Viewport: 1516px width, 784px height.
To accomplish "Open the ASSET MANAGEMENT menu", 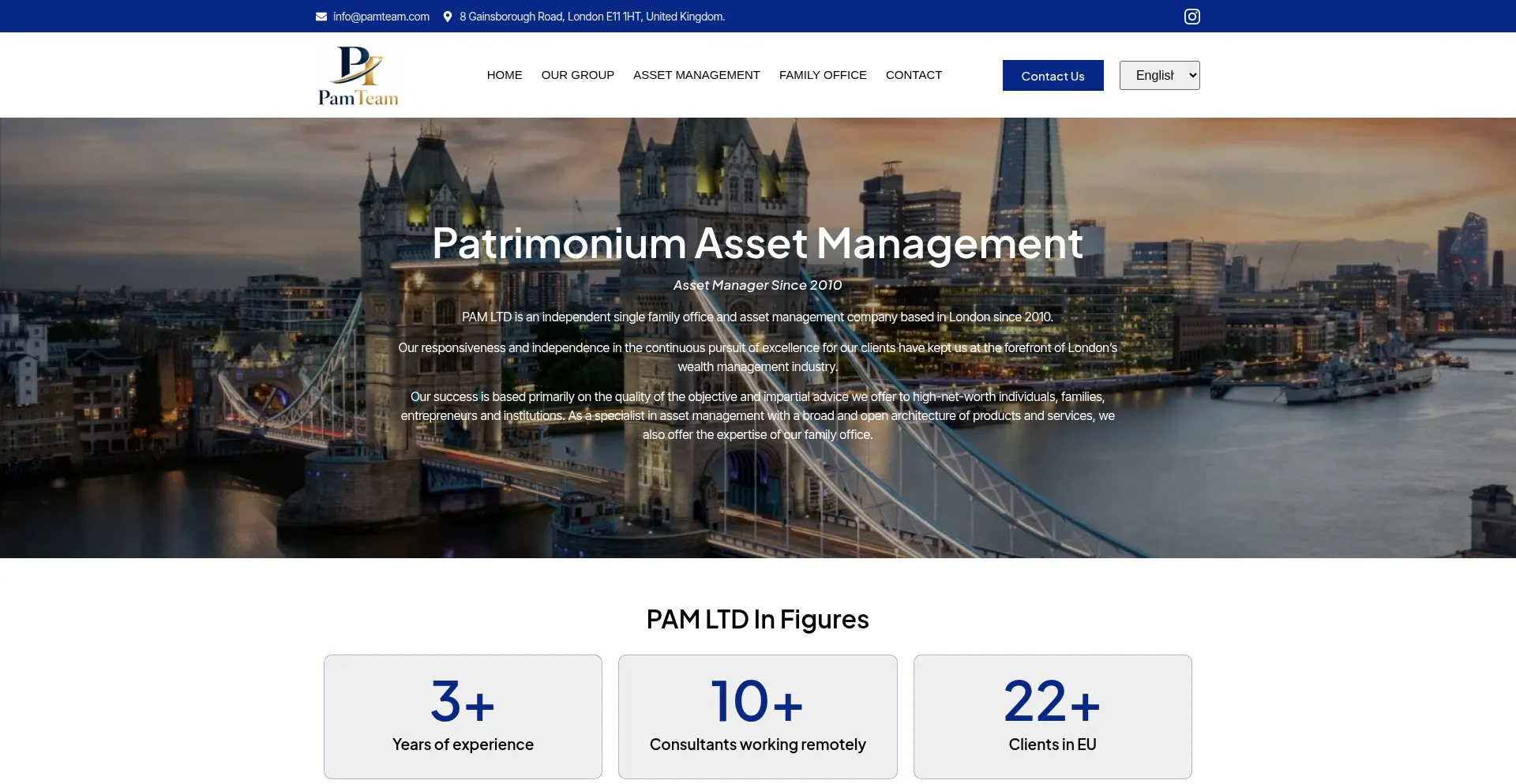I will [696, 75].
